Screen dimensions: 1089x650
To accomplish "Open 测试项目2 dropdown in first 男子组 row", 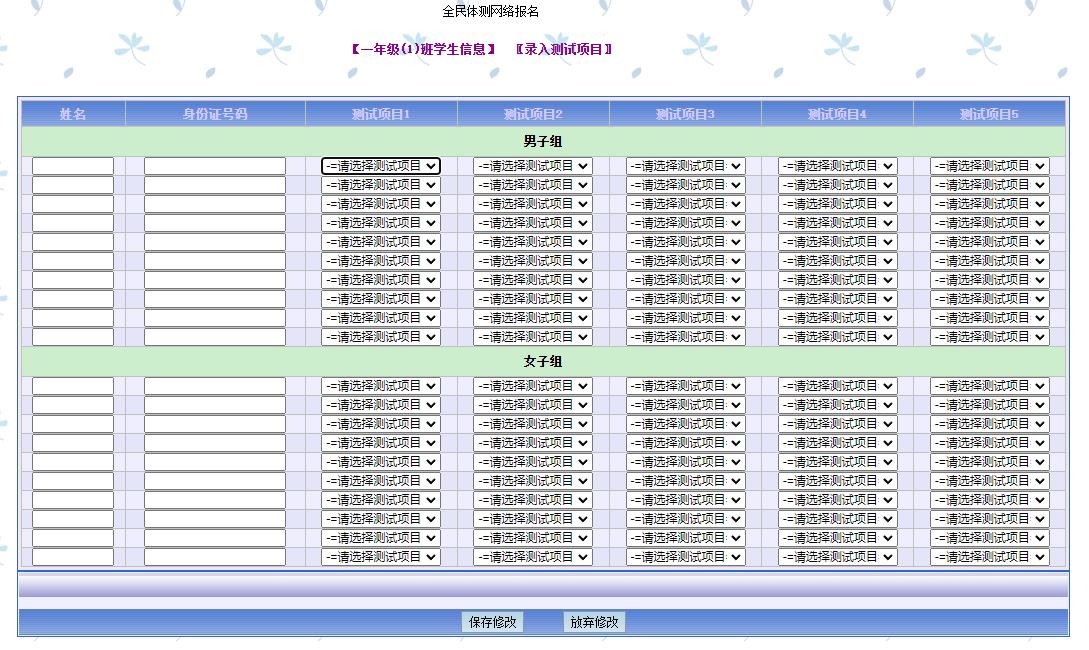I will (532, 166).
